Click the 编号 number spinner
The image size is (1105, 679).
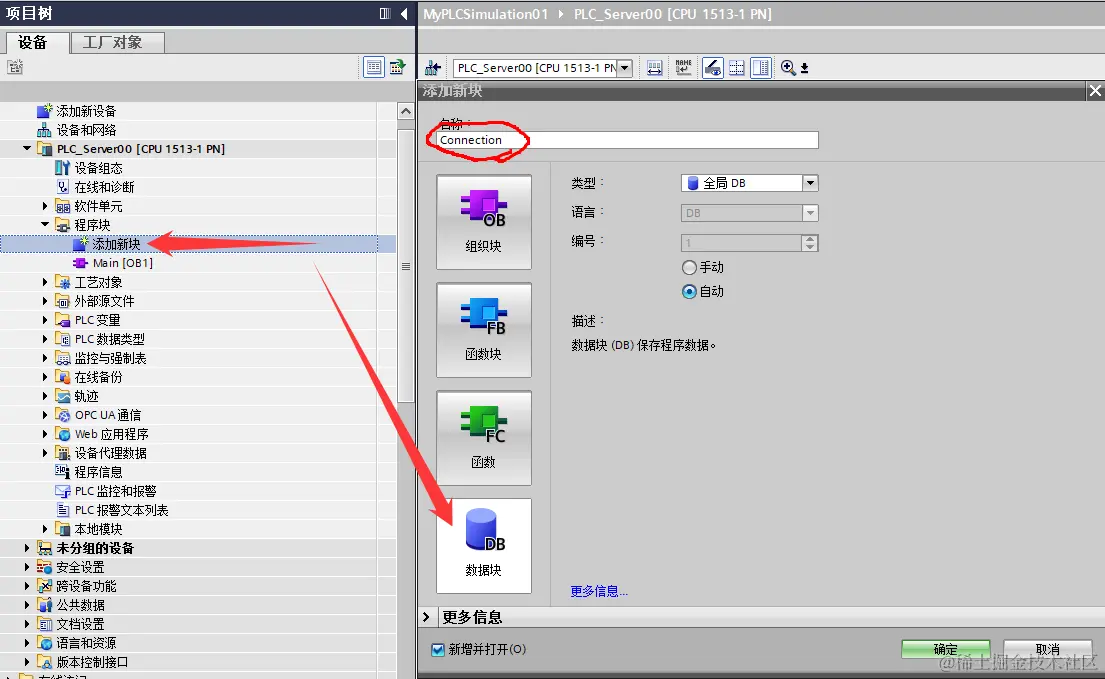[x=810, y=242]
